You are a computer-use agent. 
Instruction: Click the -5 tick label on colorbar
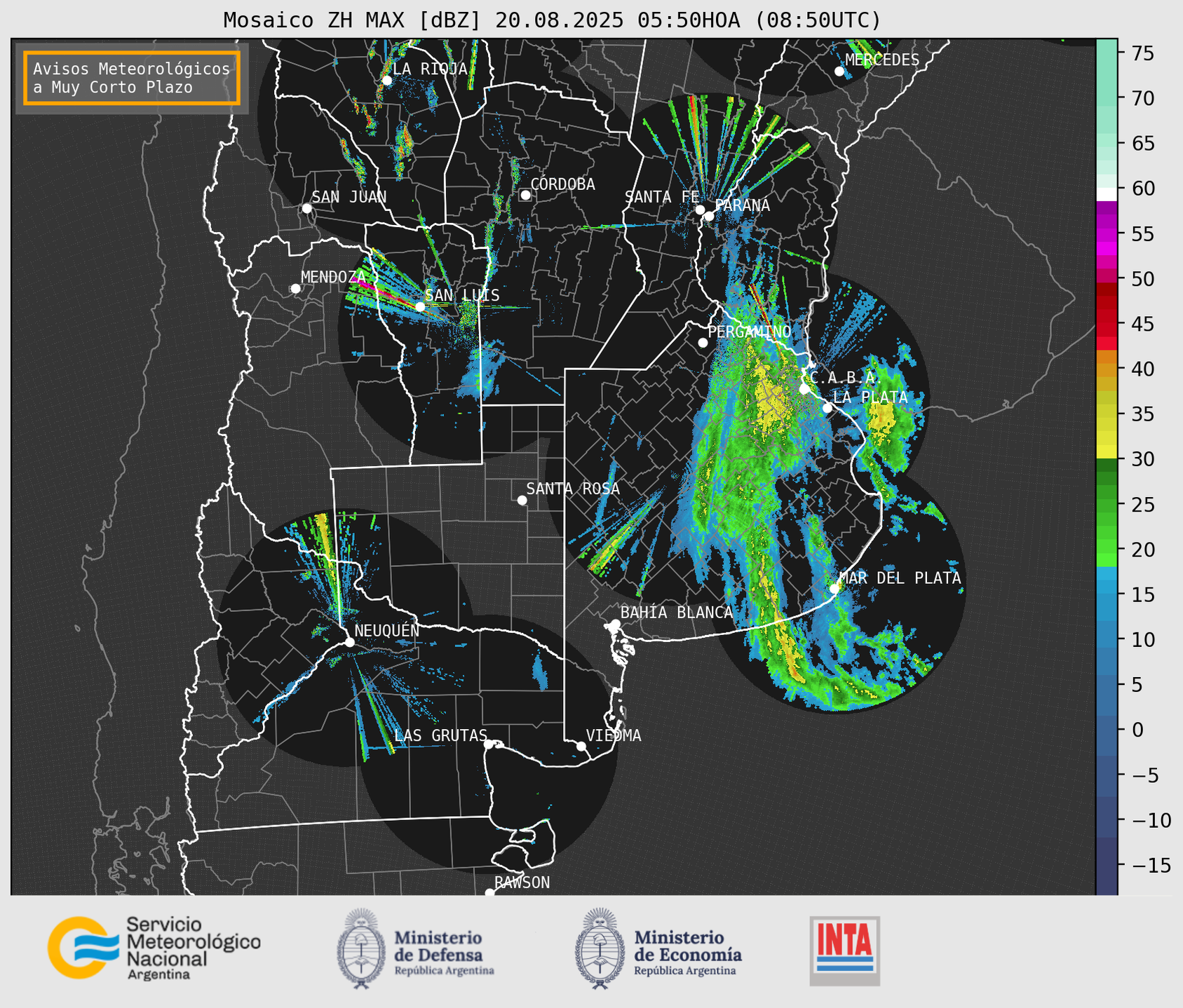[1146, 775]
